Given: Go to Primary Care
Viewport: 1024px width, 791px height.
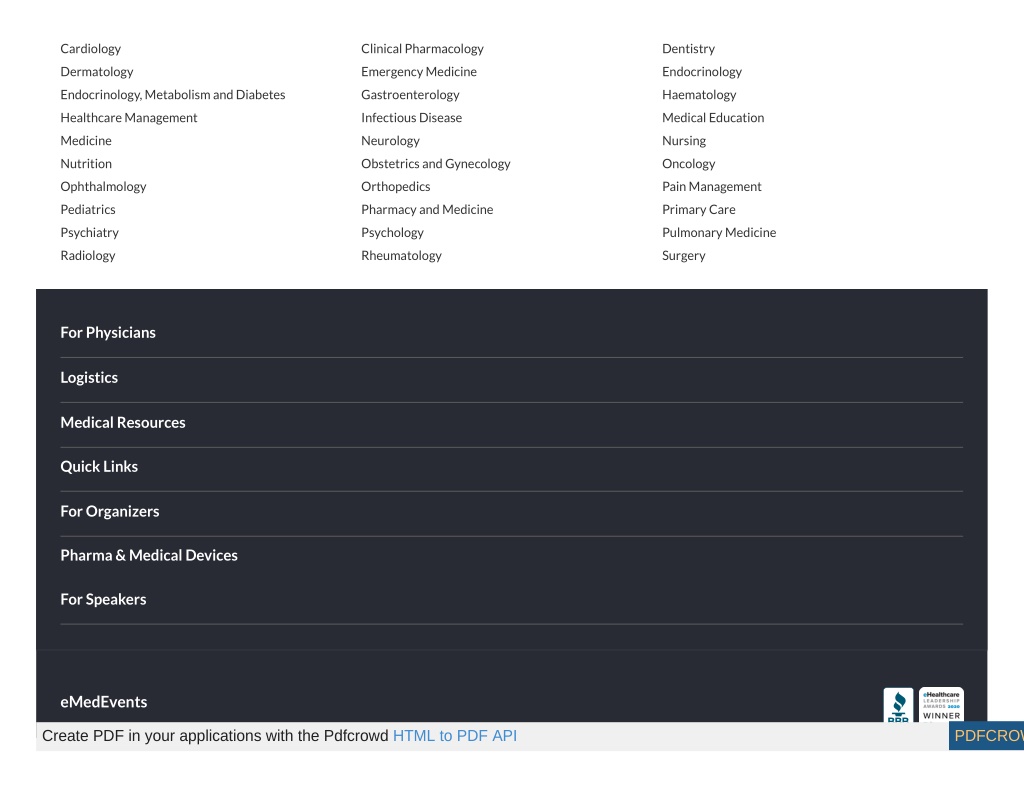Looking at the screenshot, I should pyautogui.click(x=699, y=210).
